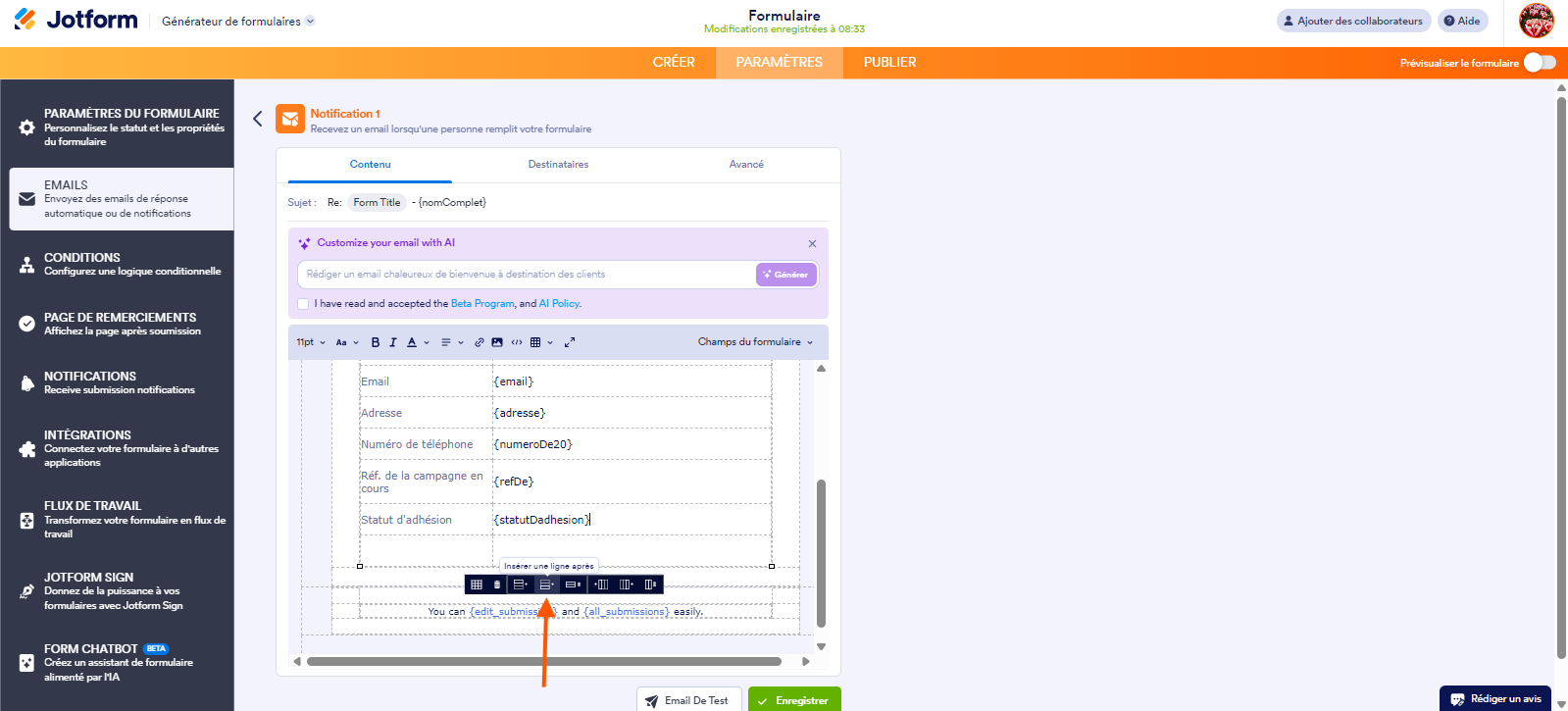Open the Emails section in sidebar
Screen dimensions: 1568x711
pos(122,199)
